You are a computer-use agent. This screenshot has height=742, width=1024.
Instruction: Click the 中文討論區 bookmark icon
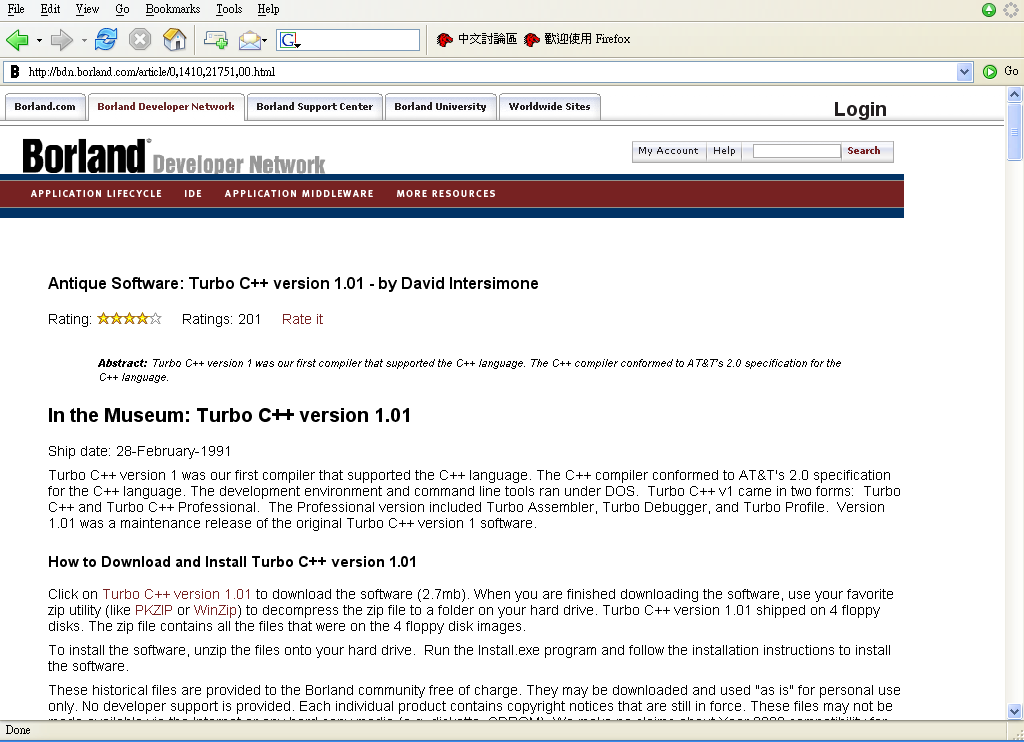(444, 40)
